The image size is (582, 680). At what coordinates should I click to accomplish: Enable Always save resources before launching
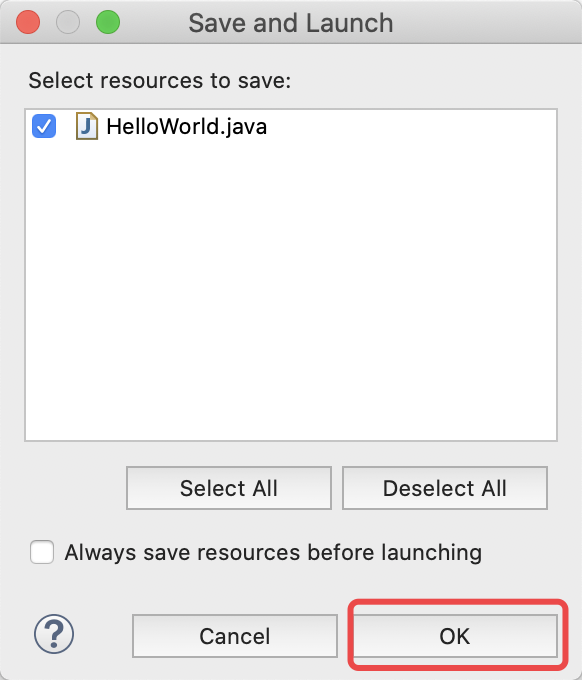[x=42, y=552]
